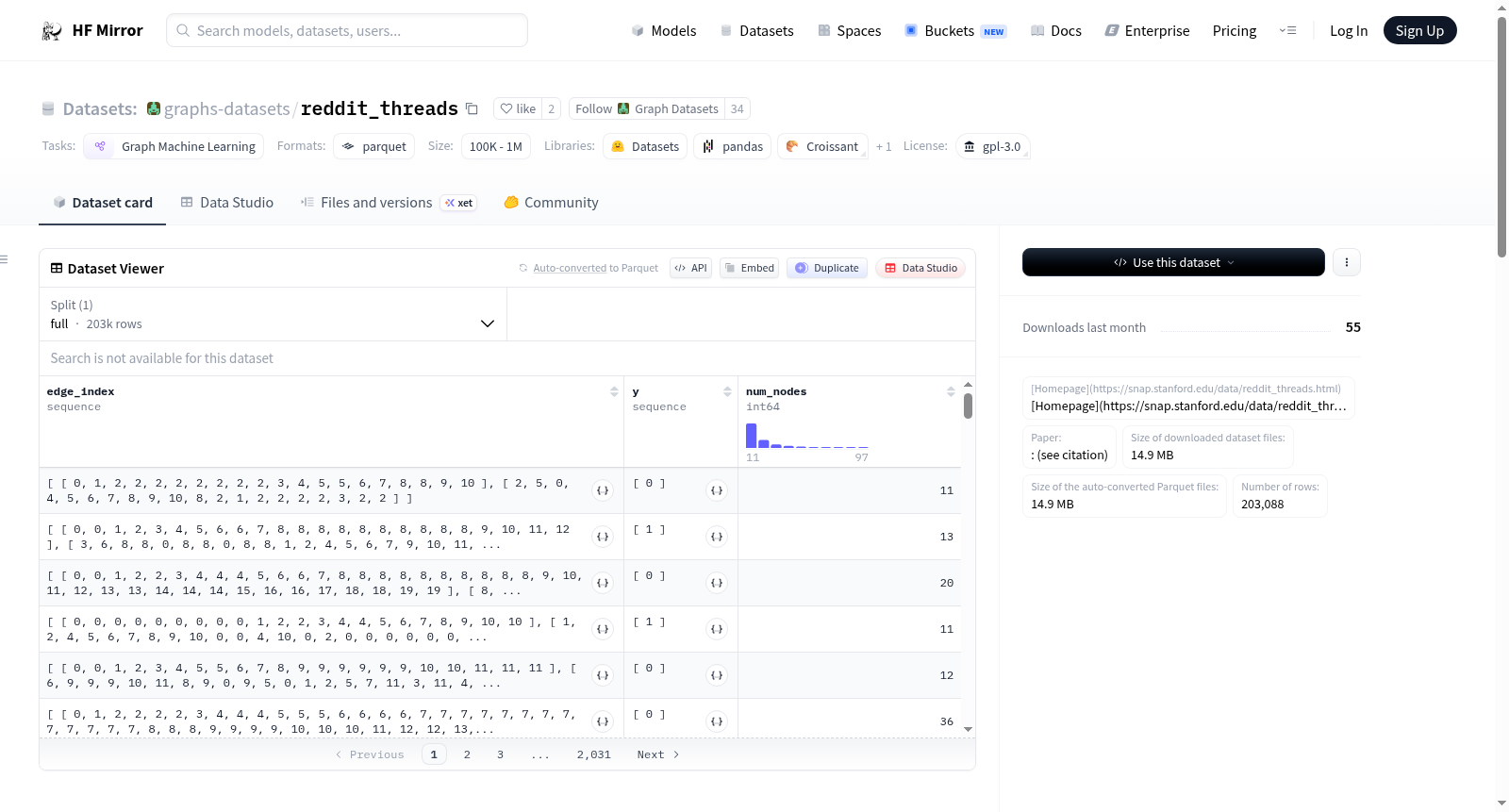
Task: Click Next page in the pagination
Action: point(658,754)
